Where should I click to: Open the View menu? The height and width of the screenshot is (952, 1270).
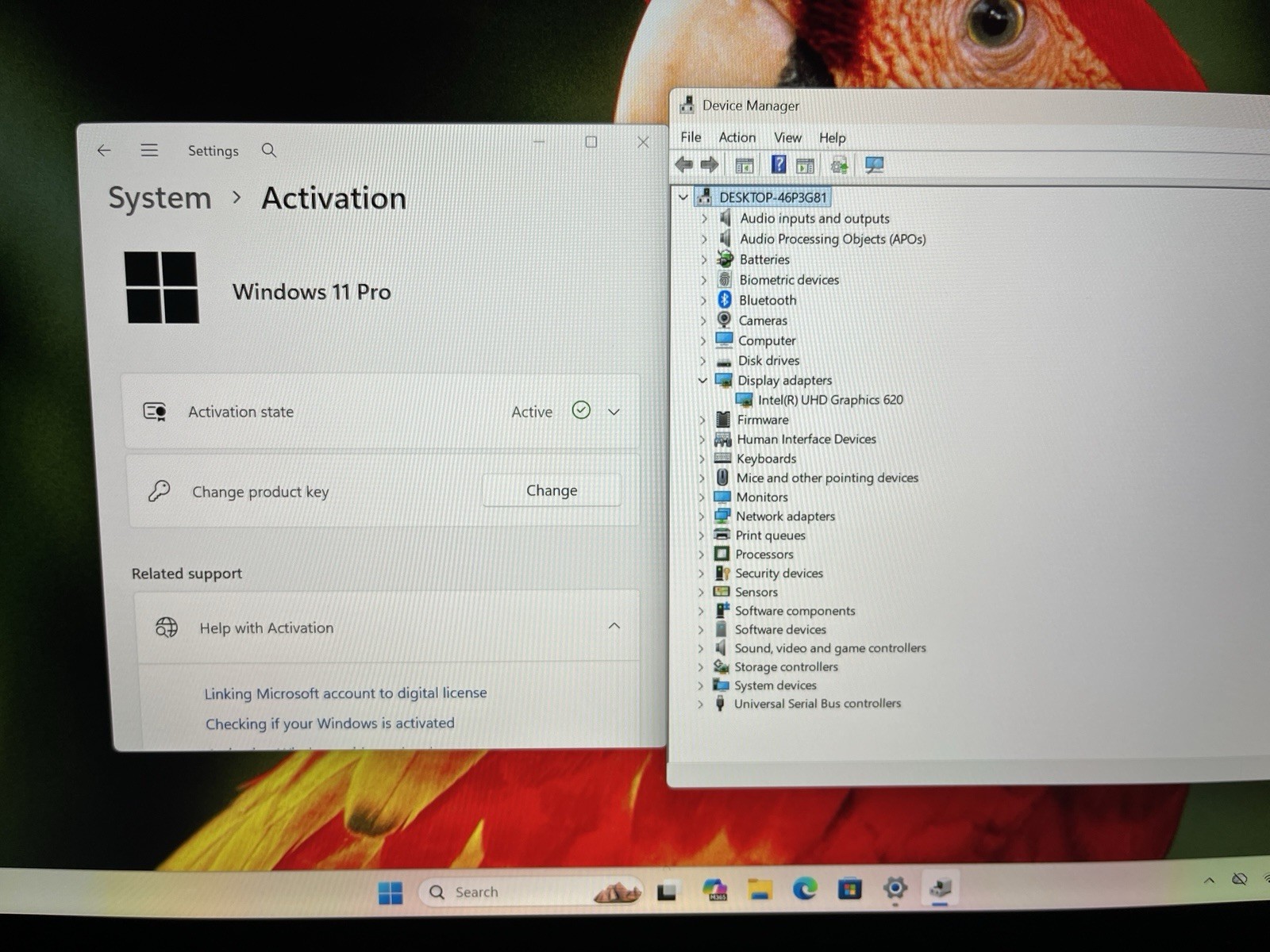point(787,137)
